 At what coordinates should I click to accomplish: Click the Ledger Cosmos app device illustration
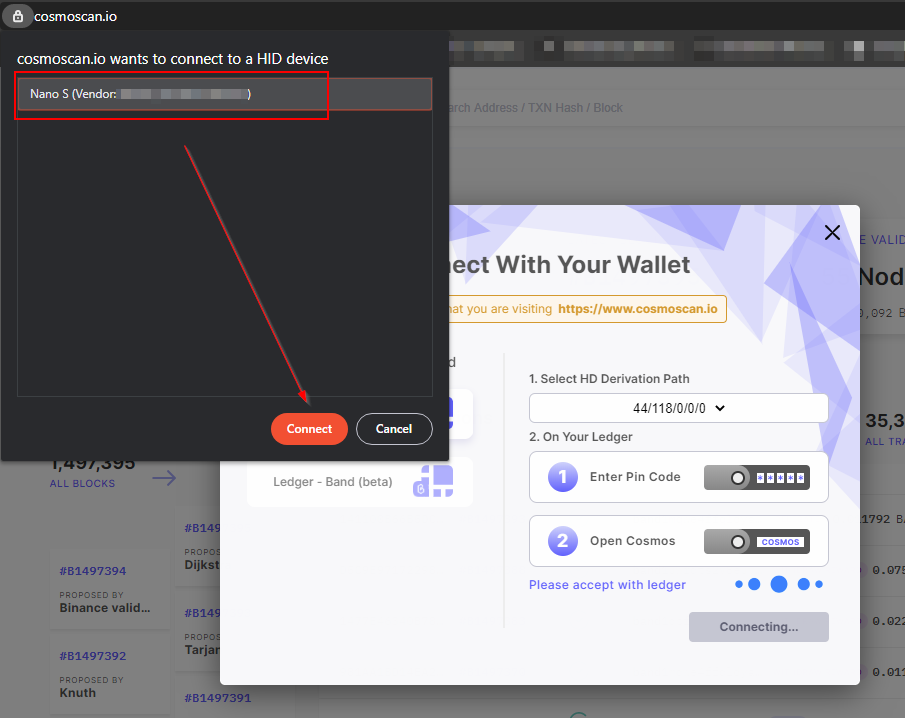click(757, 542)
